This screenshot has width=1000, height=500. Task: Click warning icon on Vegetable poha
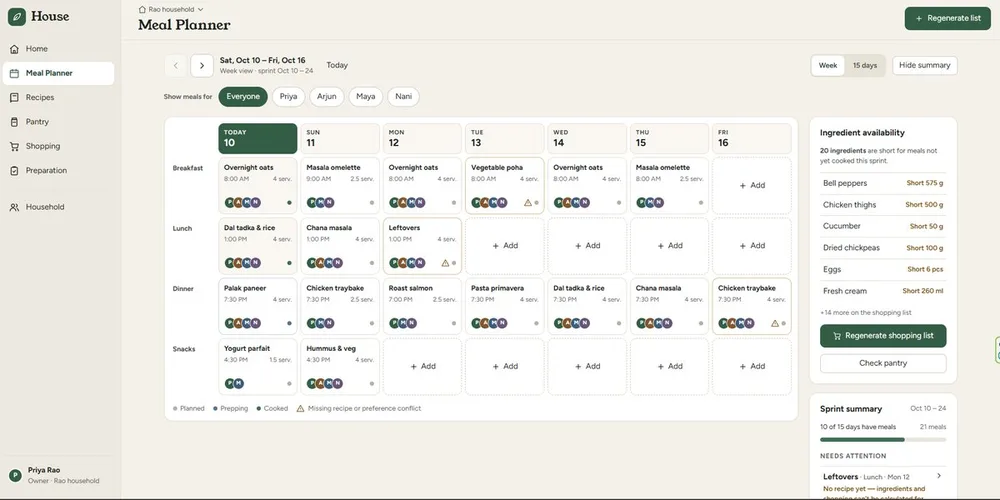pyautogui.click(x=527, y=203)
